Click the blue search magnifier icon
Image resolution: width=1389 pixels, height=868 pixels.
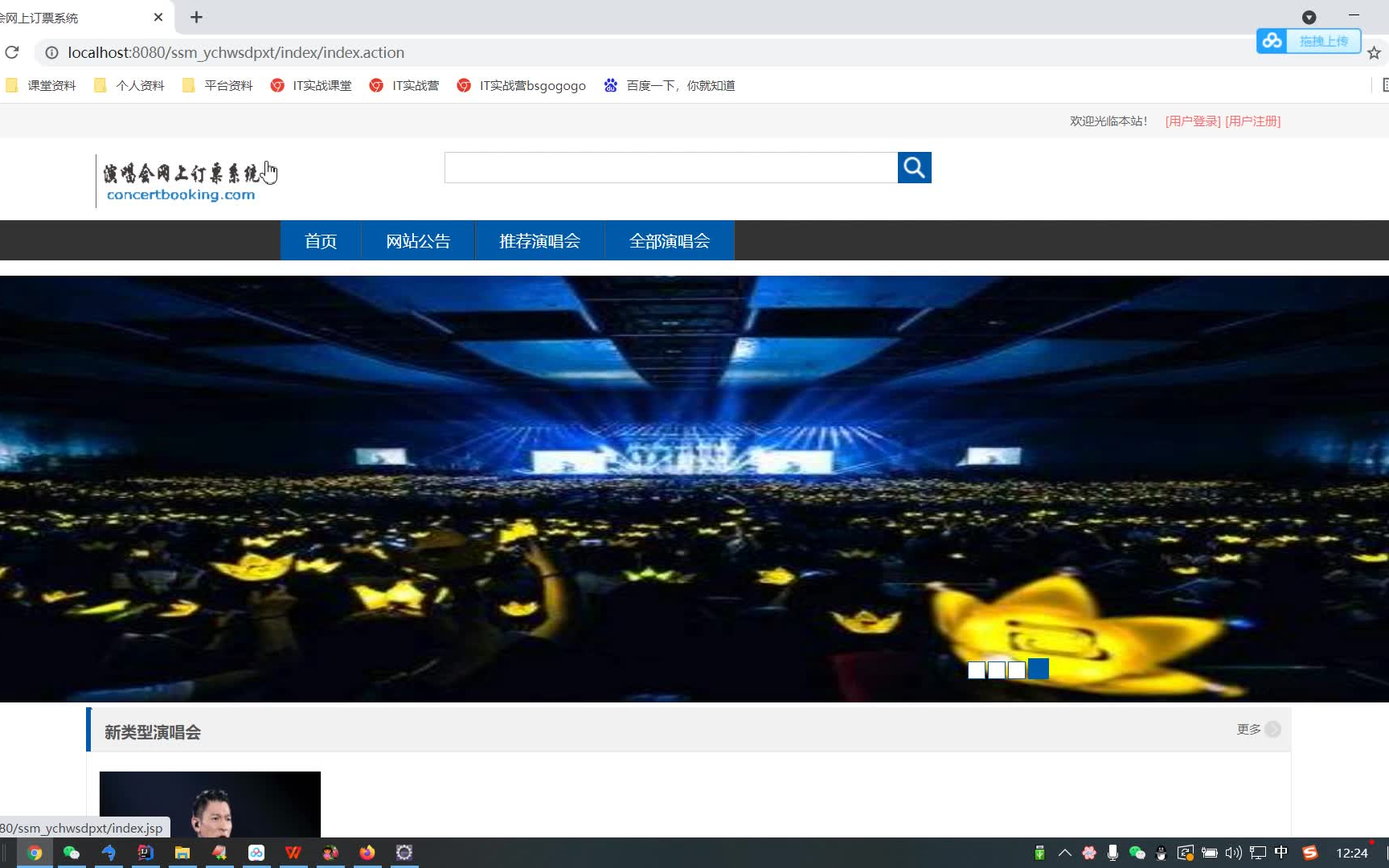tap(914, 167)
